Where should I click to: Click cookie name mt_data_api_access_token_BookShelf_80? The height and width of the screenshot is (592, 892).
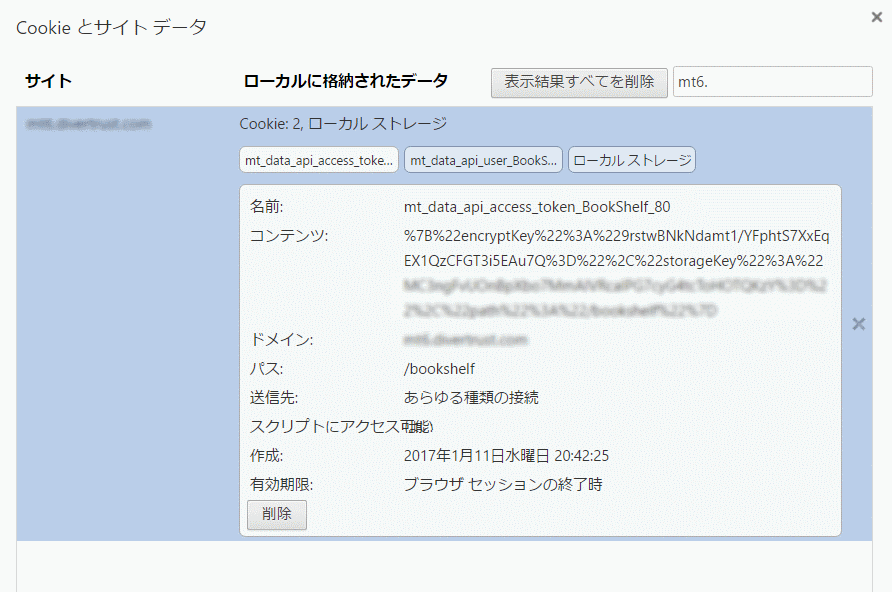point(537,207)
